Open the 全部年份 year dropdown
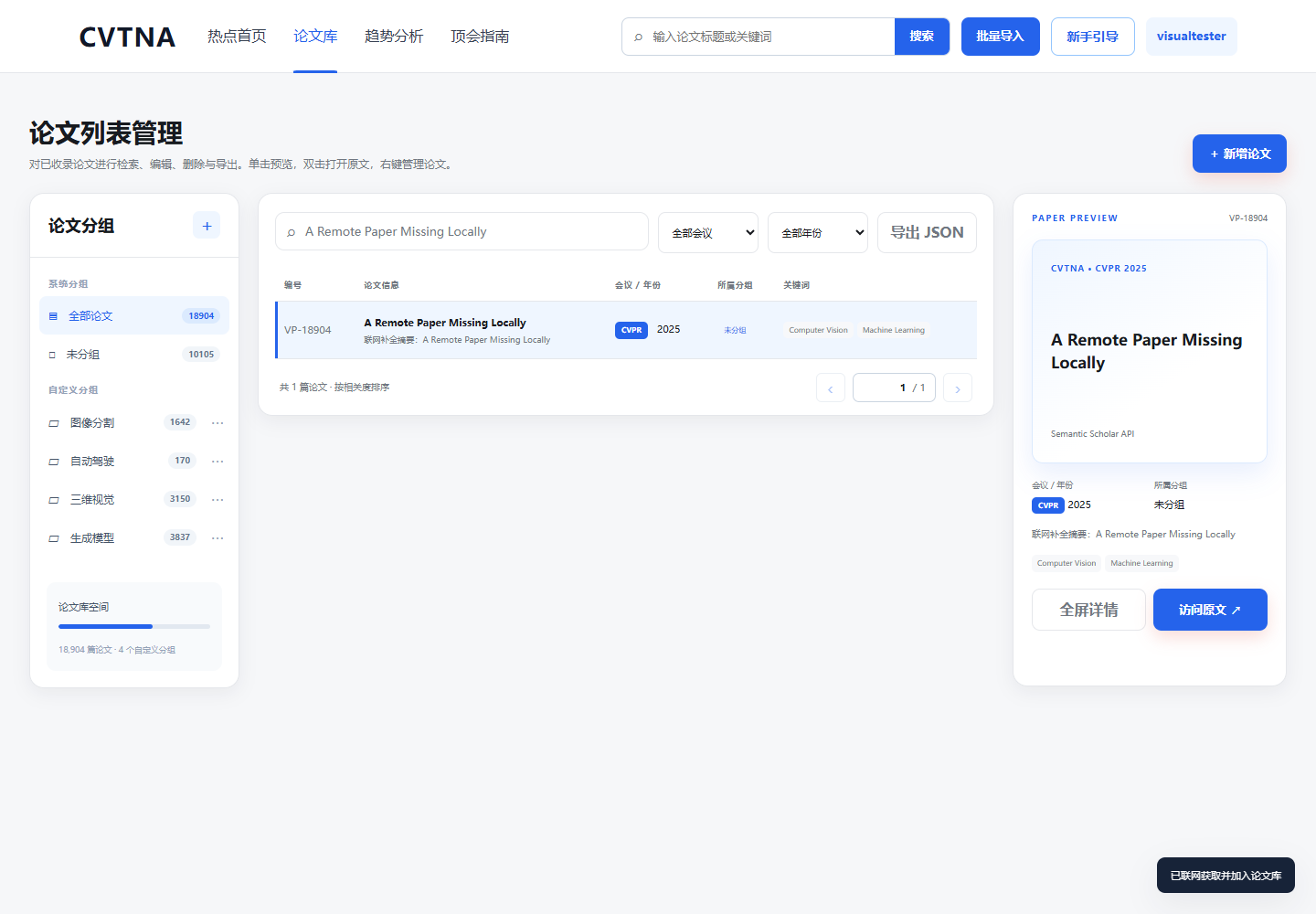Image resolution: width=1316 pixels, height=914 pixels. pos(818,233)
